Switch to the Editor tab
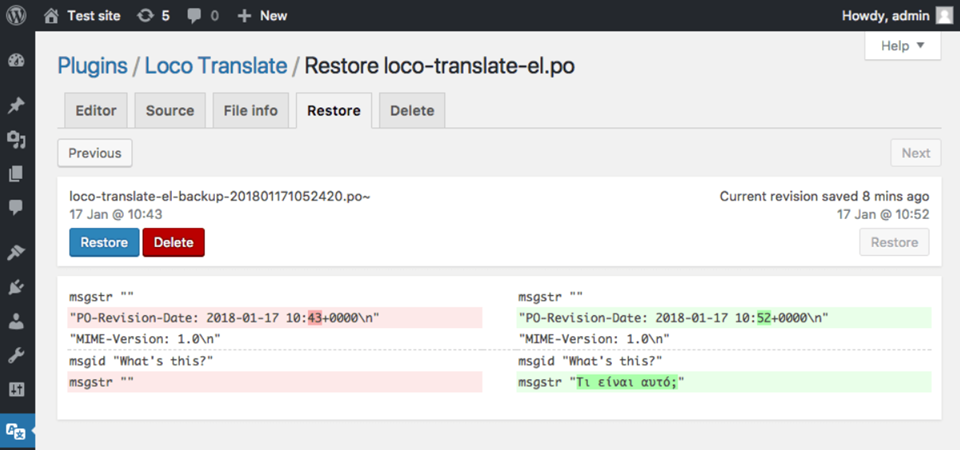960x450 pixels. [x=96, y=111]
